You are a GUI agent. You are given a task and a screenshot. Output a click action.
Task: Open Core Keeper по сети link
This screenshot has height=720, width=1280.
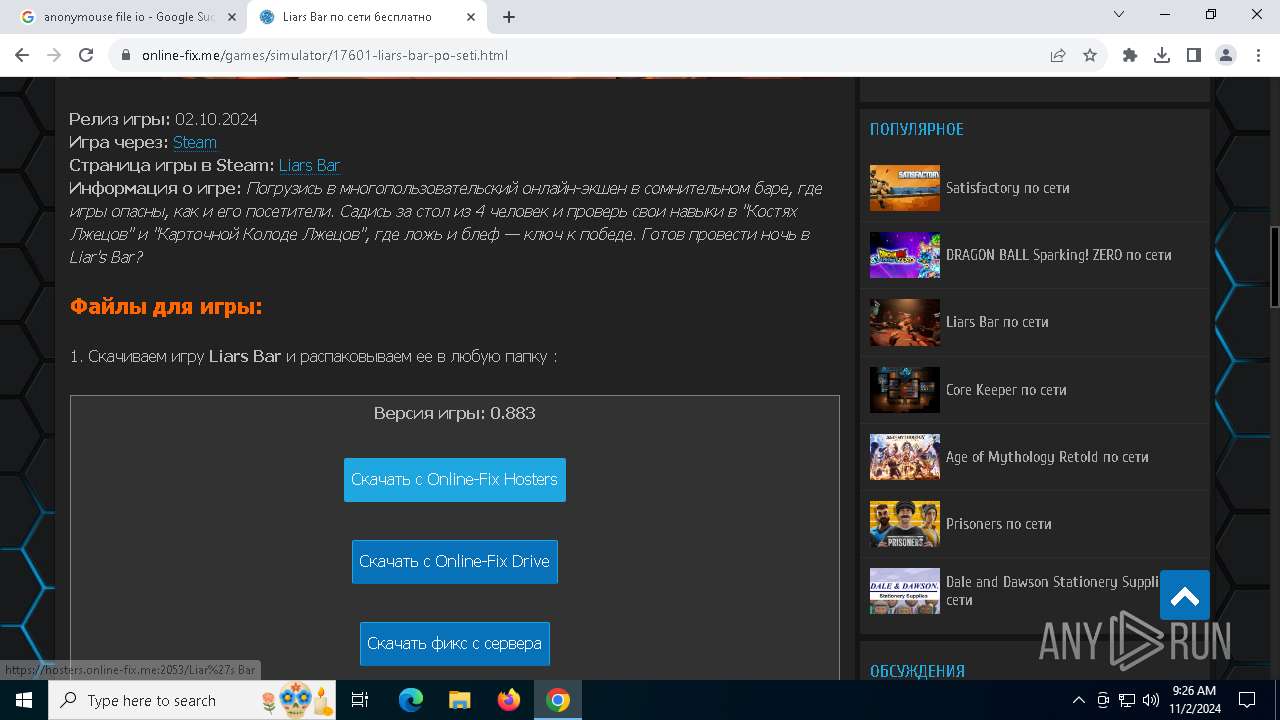click(1006, 390)
